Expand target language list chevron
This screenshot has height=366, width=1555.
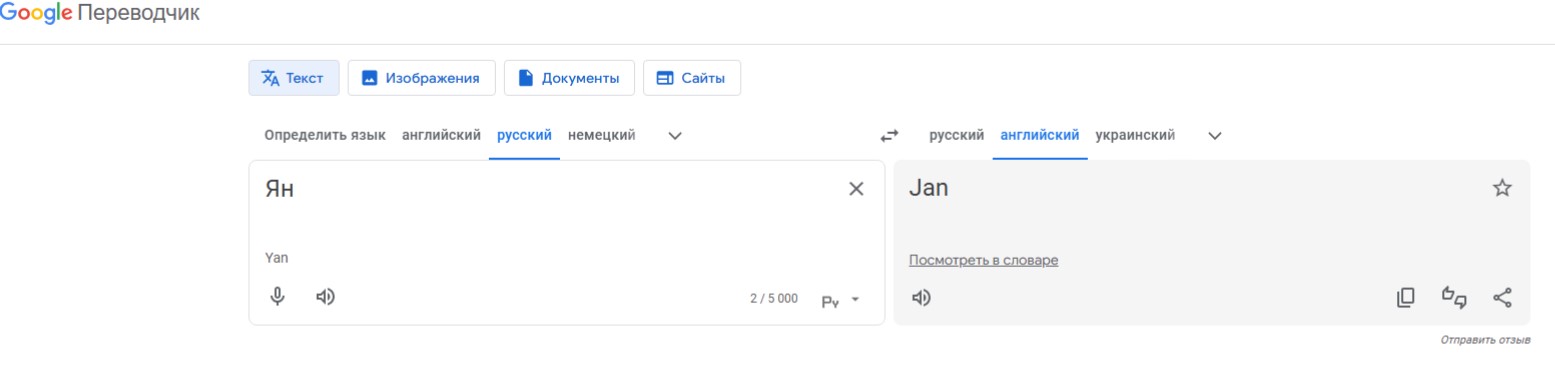coord(1215,136)
